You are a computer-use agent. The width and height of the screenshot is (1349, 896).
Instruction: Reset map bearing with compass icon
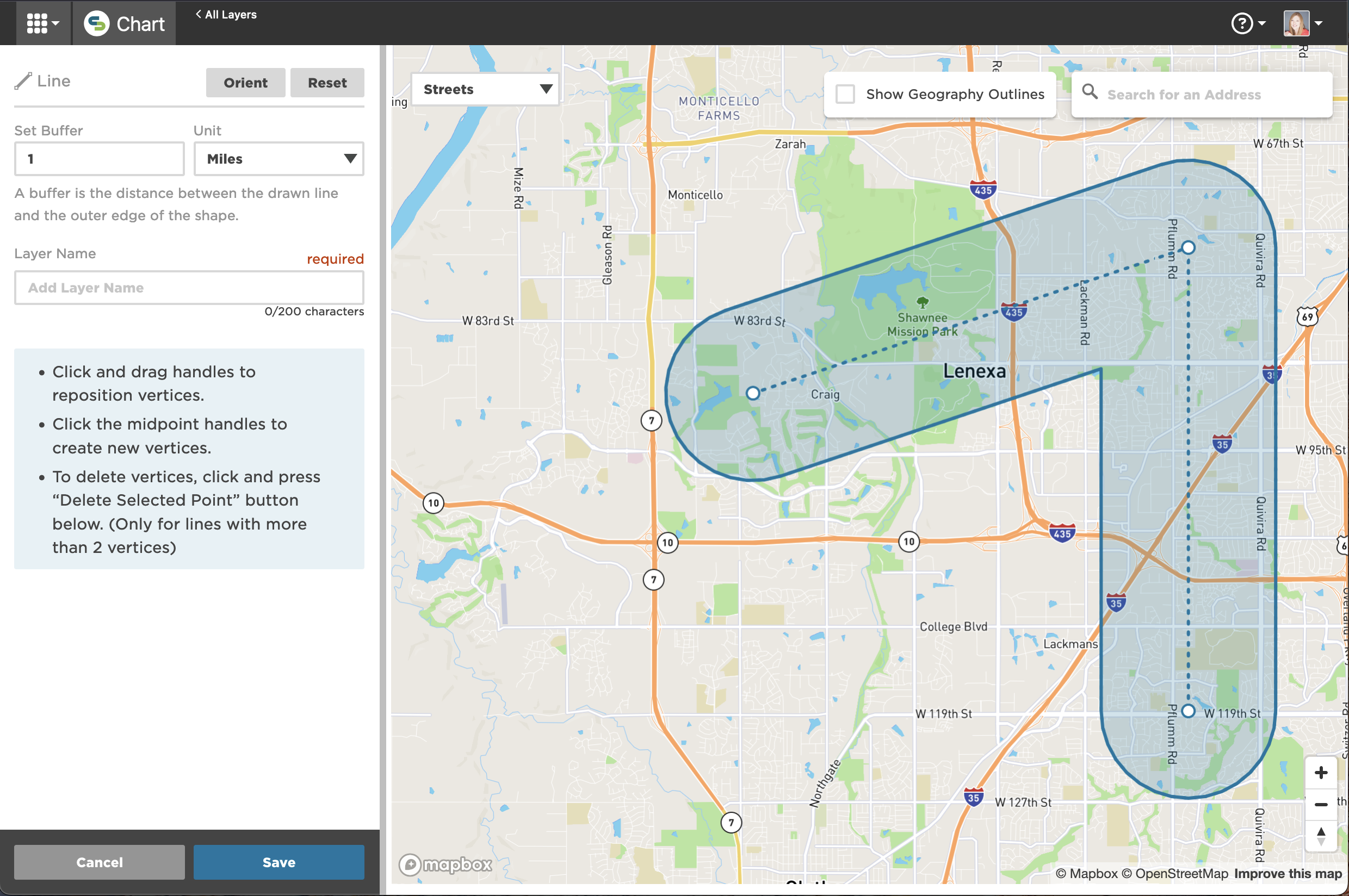(1320, 836)
